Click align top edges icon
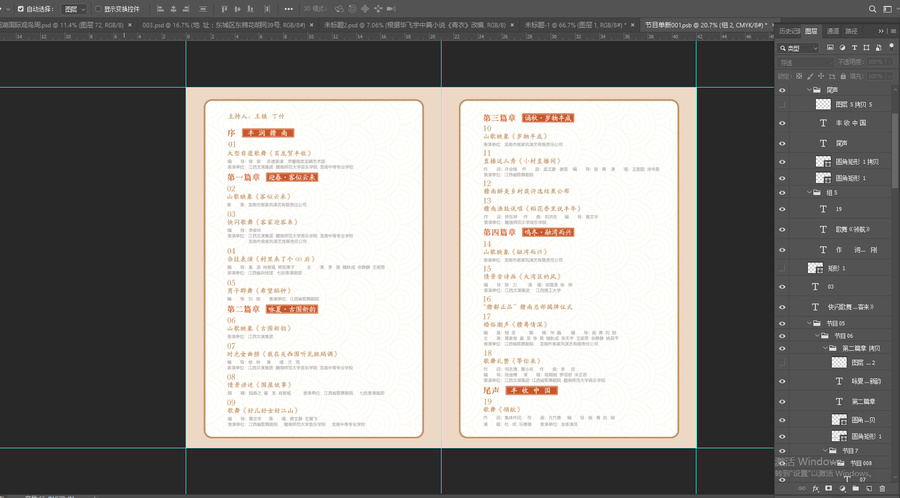 click(224, 9)
